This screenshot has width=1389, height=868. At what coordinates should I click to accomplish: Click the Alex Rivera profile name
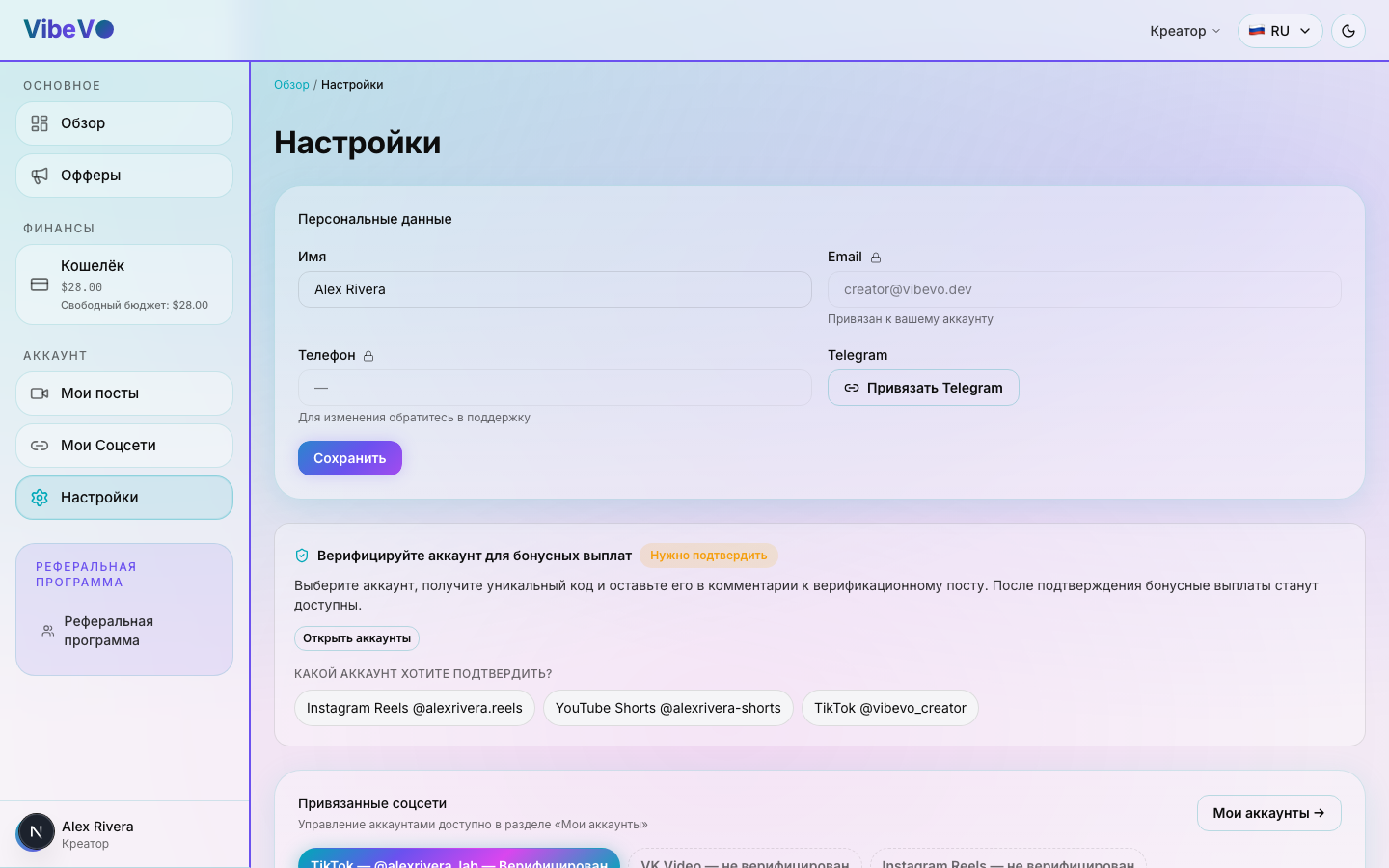tap(97, 827)
